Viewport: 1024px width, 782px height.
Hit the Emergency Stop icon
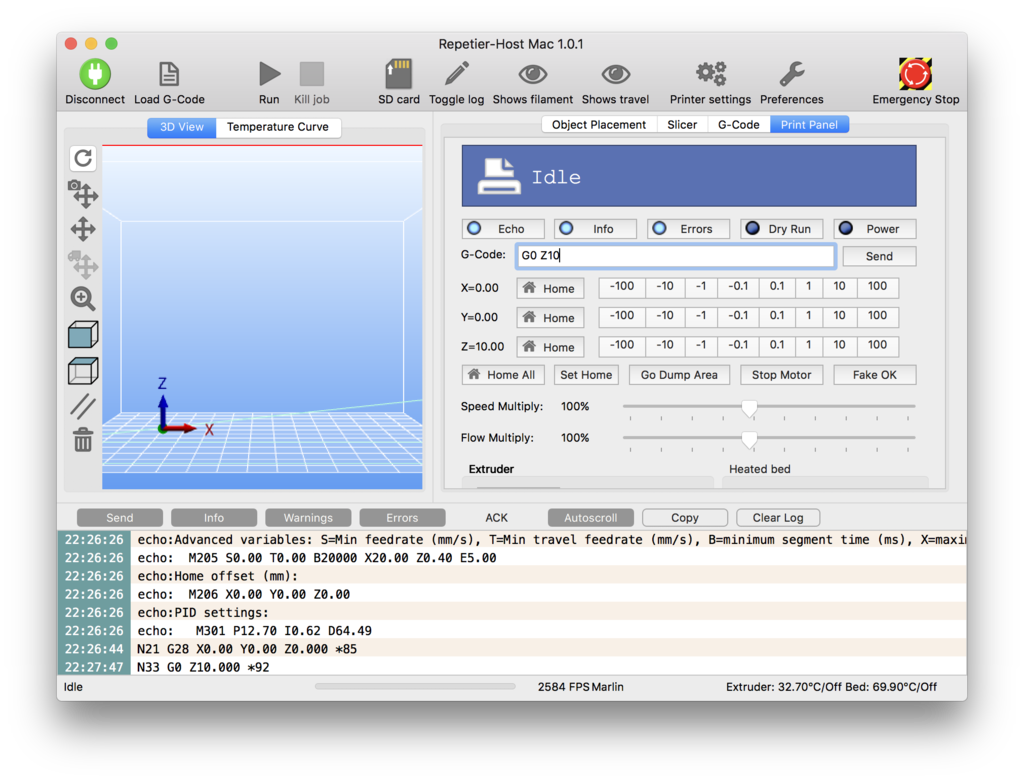pyautogui.click(x=915, y=74)
